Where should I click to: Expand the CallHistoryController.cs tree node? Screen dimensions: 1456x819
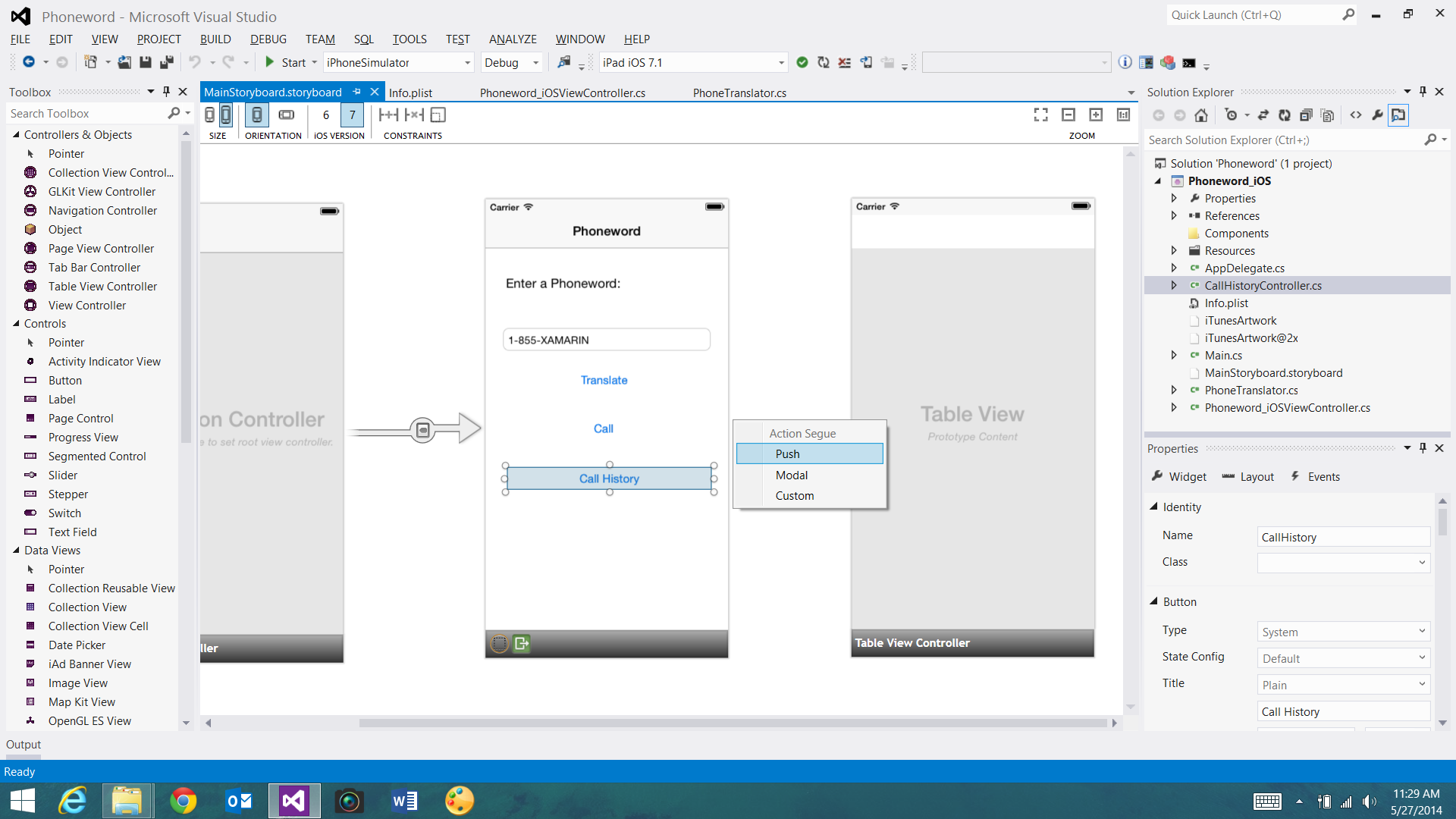coord(1174,286)
